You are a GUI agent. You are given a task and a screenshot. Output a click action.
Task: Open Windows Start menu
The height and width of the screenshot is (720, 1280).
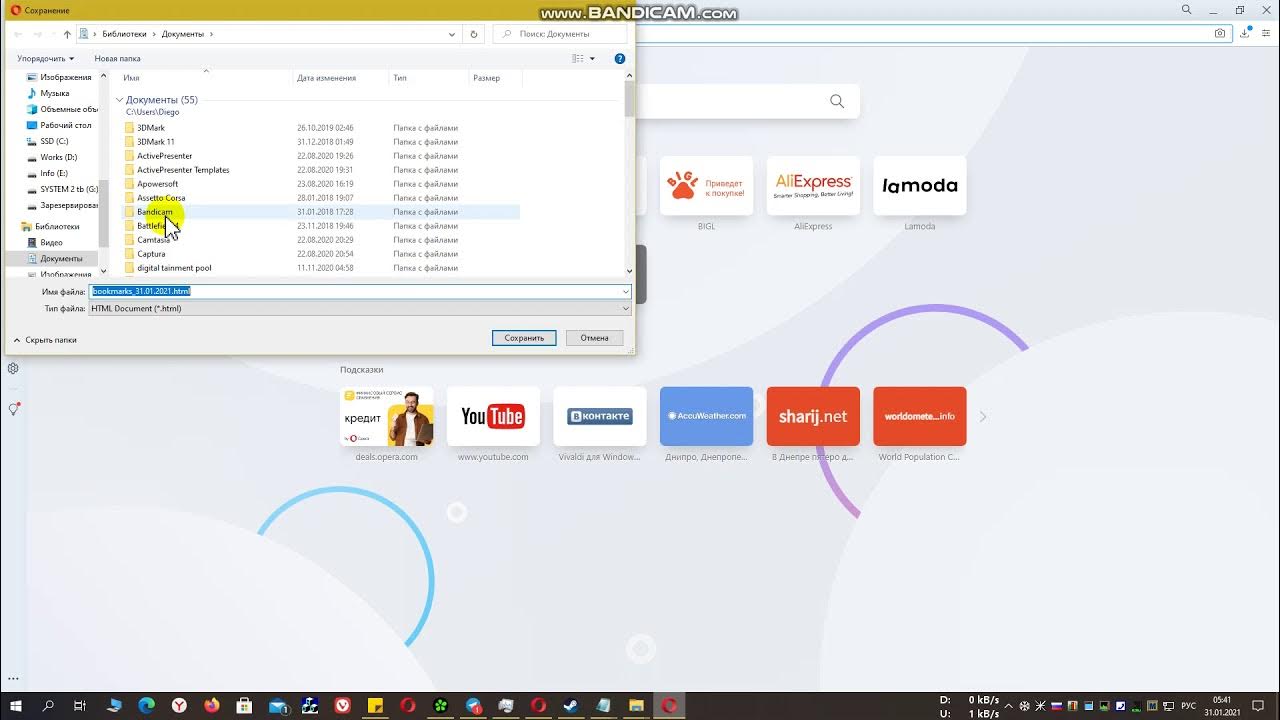click(16, 706)
